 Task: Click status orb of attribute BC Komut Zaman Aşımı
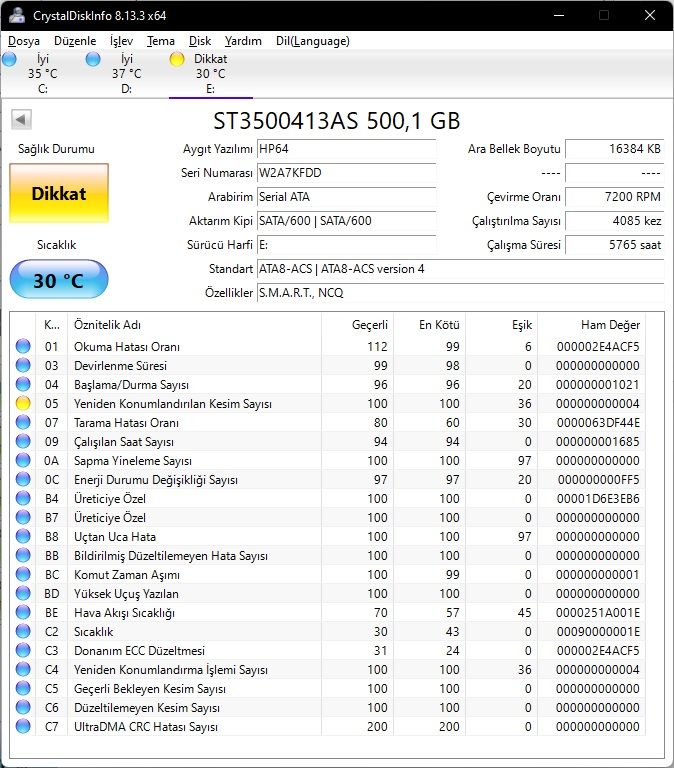click(23, 575)
